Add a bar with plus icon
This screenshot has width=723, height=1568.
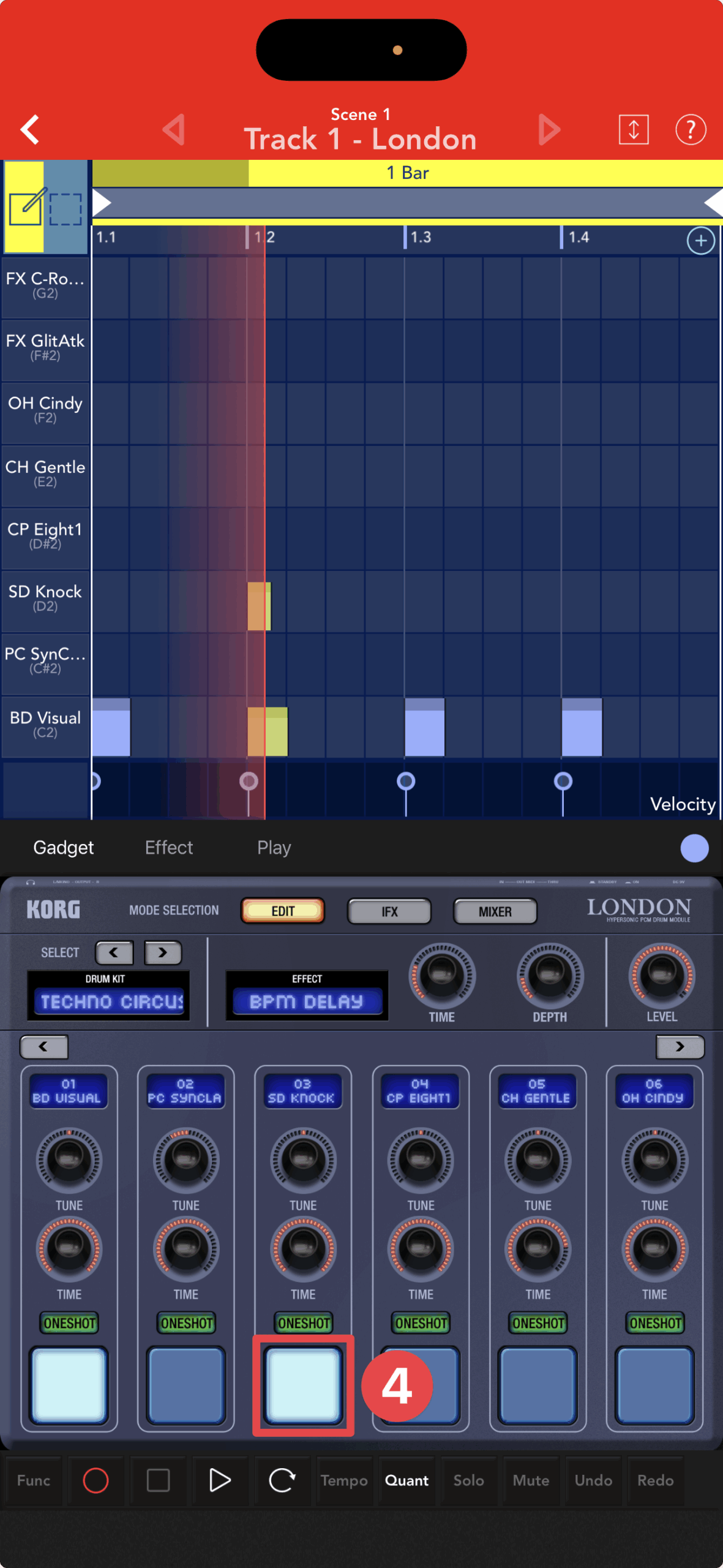(x=700, y=241)
